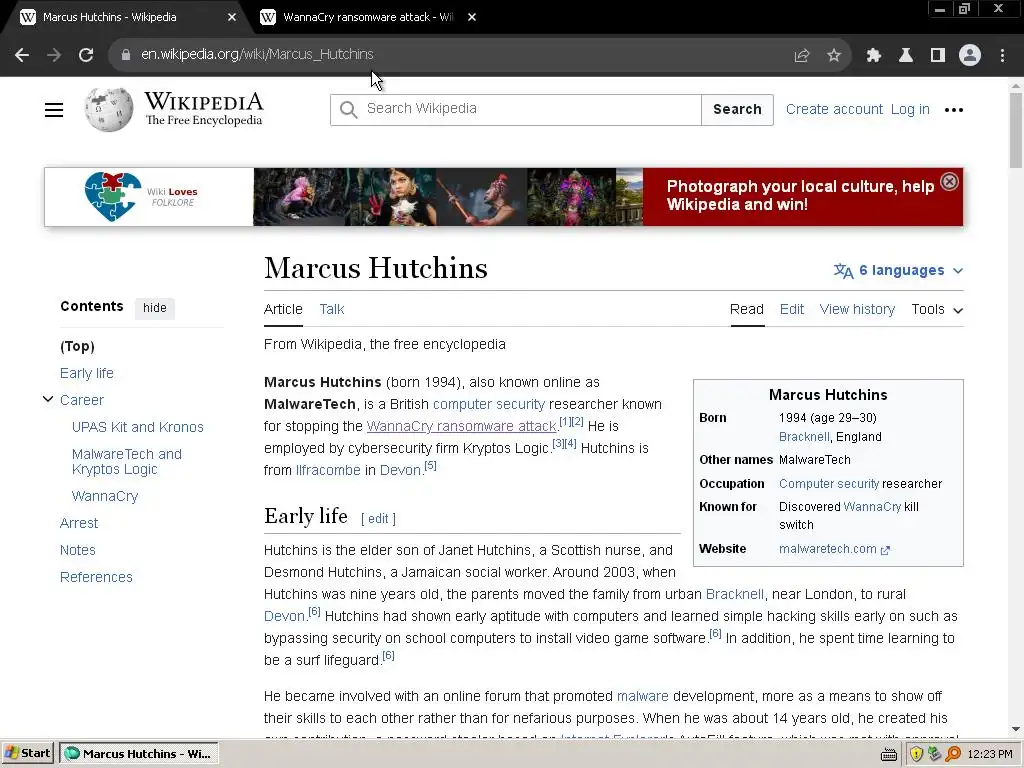Screen dimensions: 1024x768
Task: Open Chrome three-dot menu
Action: click(1002, 56)
